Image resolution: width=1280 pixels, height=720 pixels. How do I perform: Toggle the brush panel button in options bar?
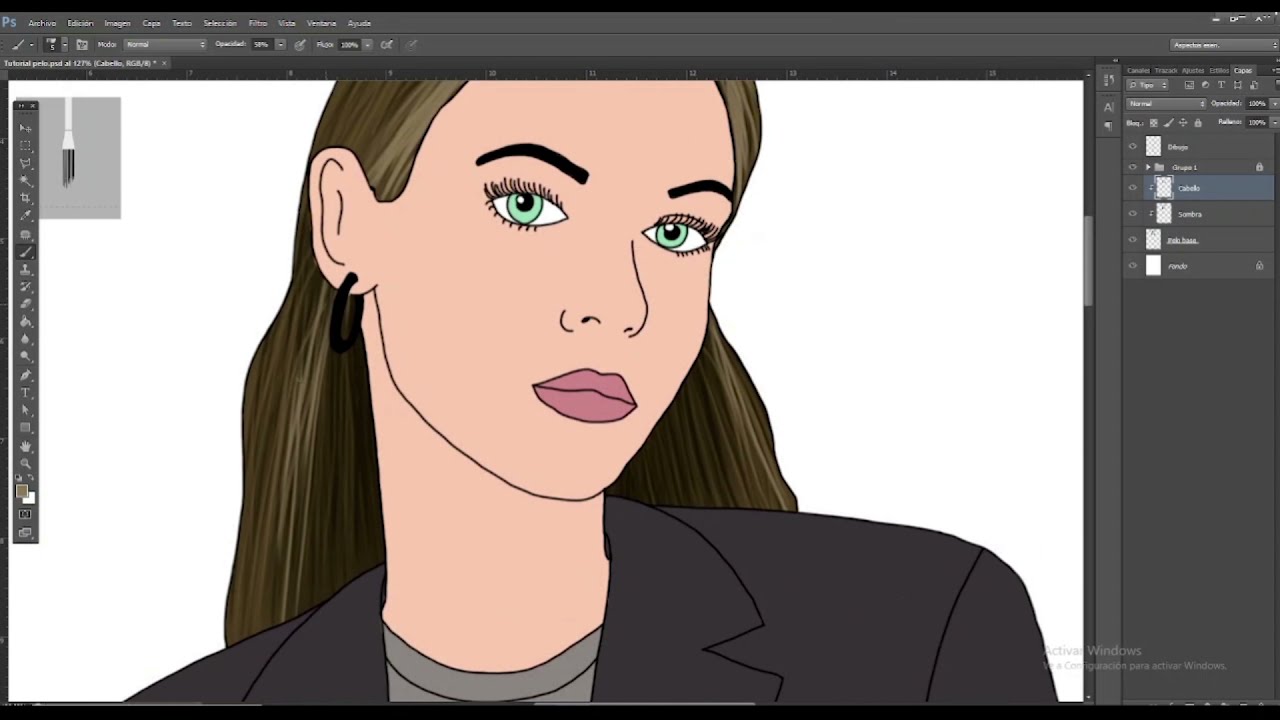(82, 44)
